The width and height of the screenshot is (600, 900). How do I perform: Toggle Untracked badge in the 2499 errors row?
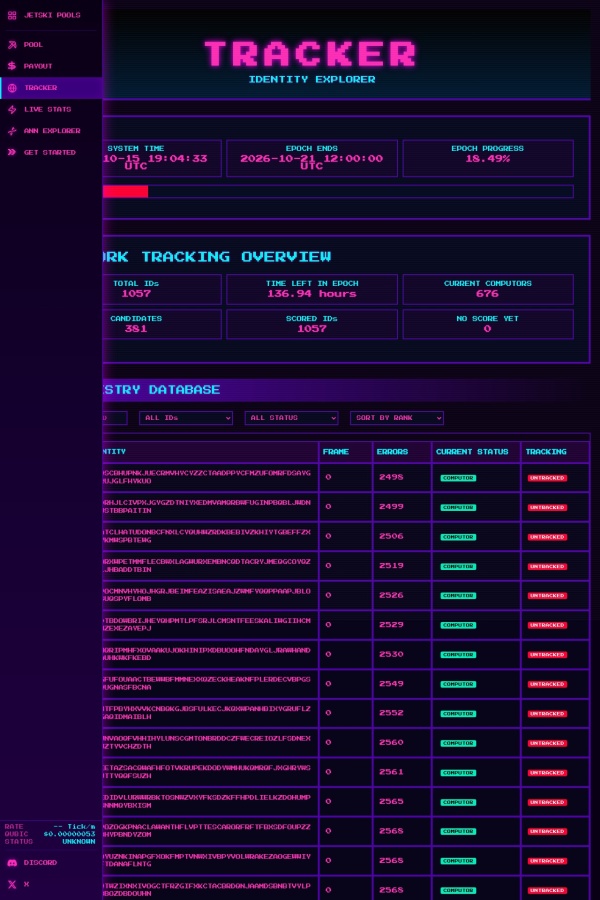point(547,507)
